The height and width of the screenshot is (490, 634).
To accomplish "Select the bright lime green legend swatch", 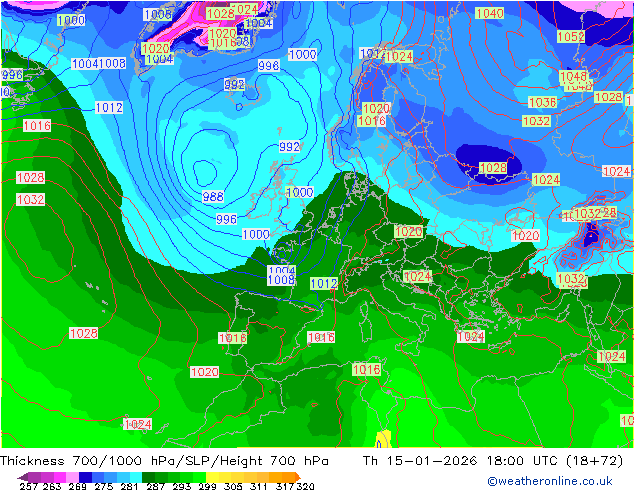I will click(199, 477).
